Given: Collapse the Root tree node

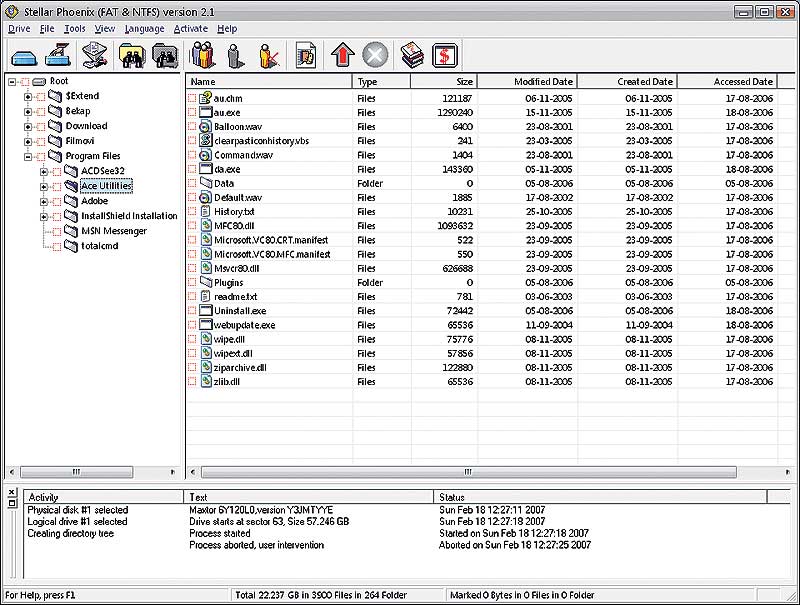Looking at the screenshot, I should tap(12, 82).
